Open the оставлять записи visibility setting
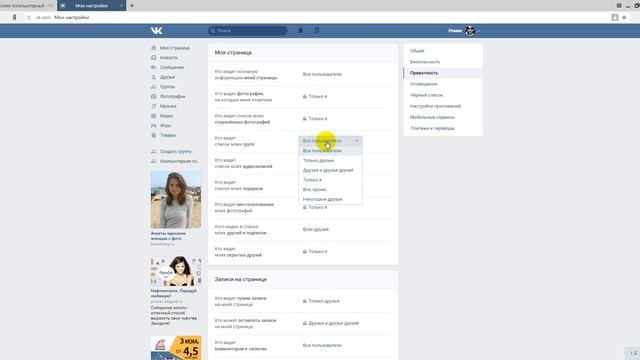The width and height of the screenshot is (640, 360). pyautogui.click(x=331, y=323)
